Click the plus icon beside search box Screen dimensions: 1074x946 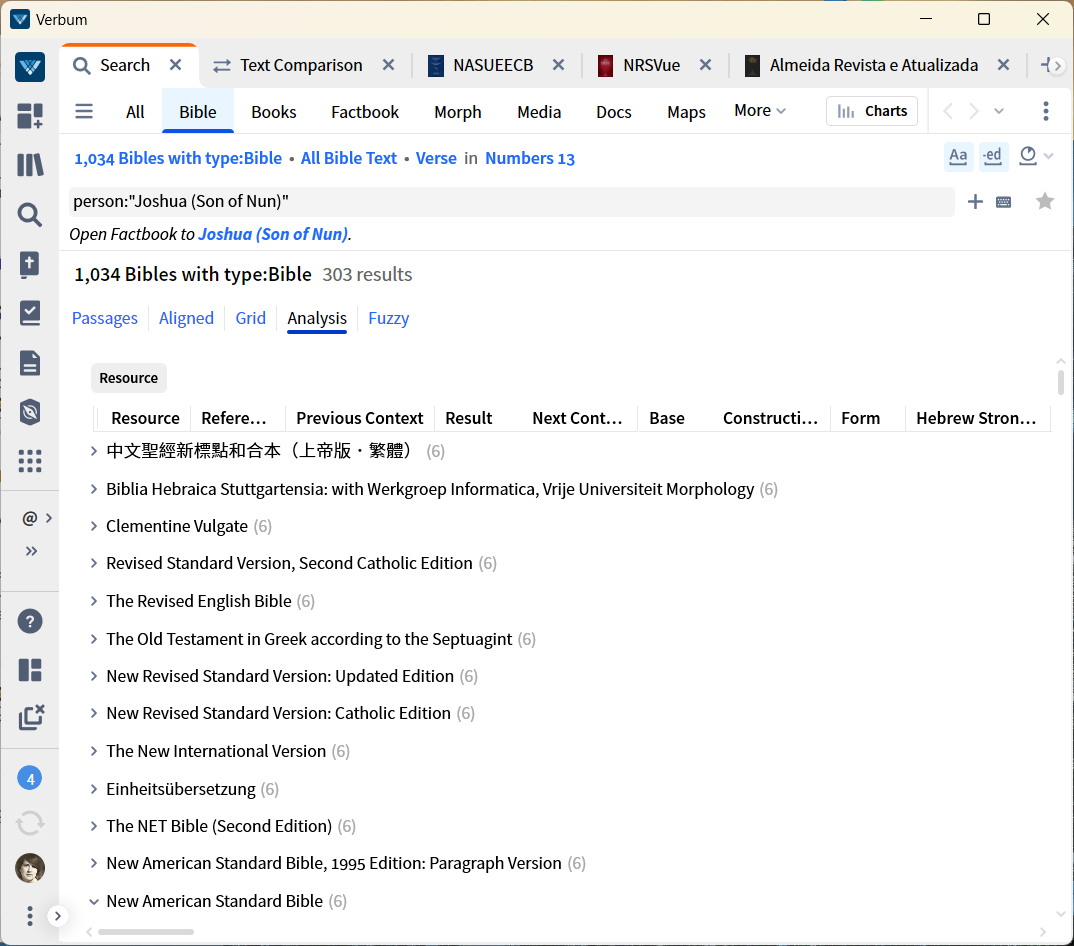click(975, 201)
